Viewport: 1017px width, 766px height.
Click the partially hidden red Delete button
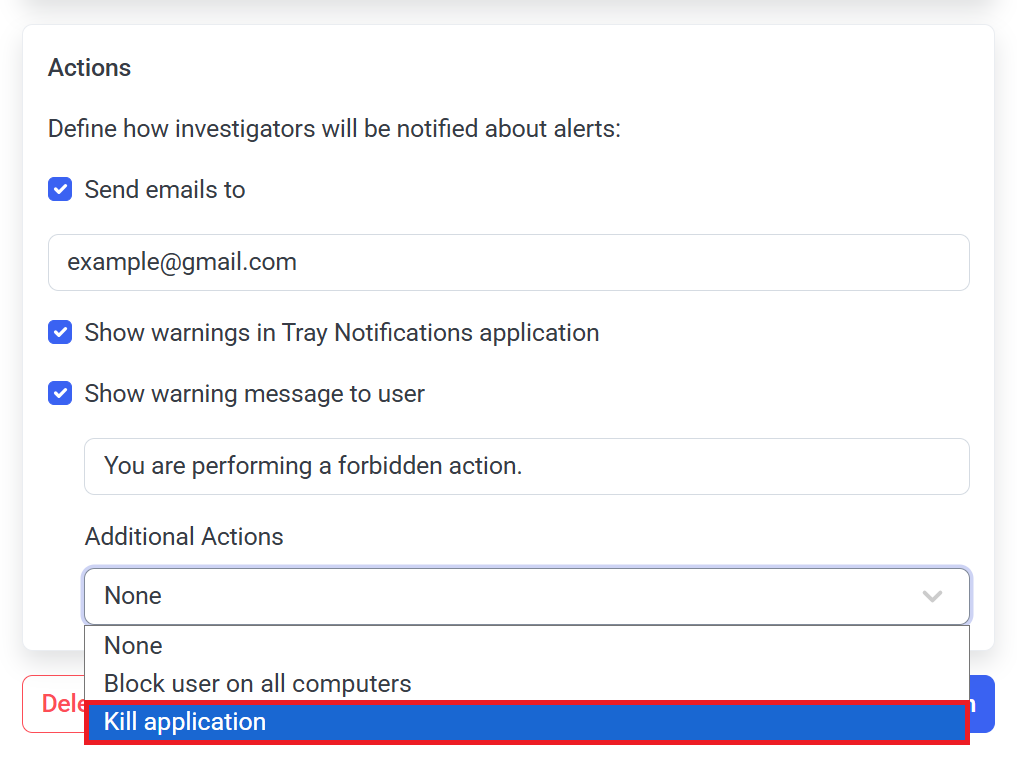tap(52, 704)
